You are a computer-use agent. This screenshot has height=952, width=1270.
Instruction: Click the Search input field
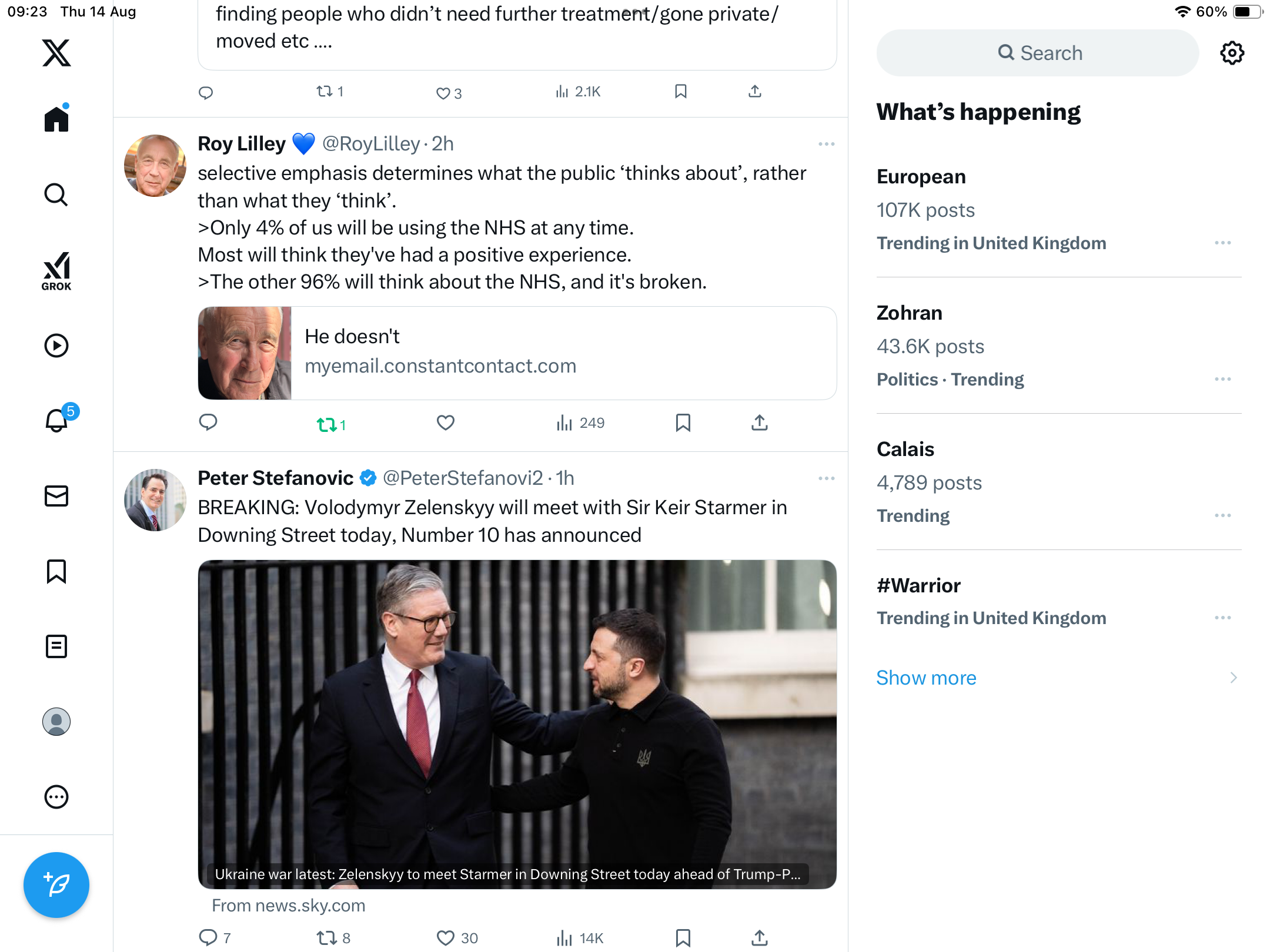1038,53
